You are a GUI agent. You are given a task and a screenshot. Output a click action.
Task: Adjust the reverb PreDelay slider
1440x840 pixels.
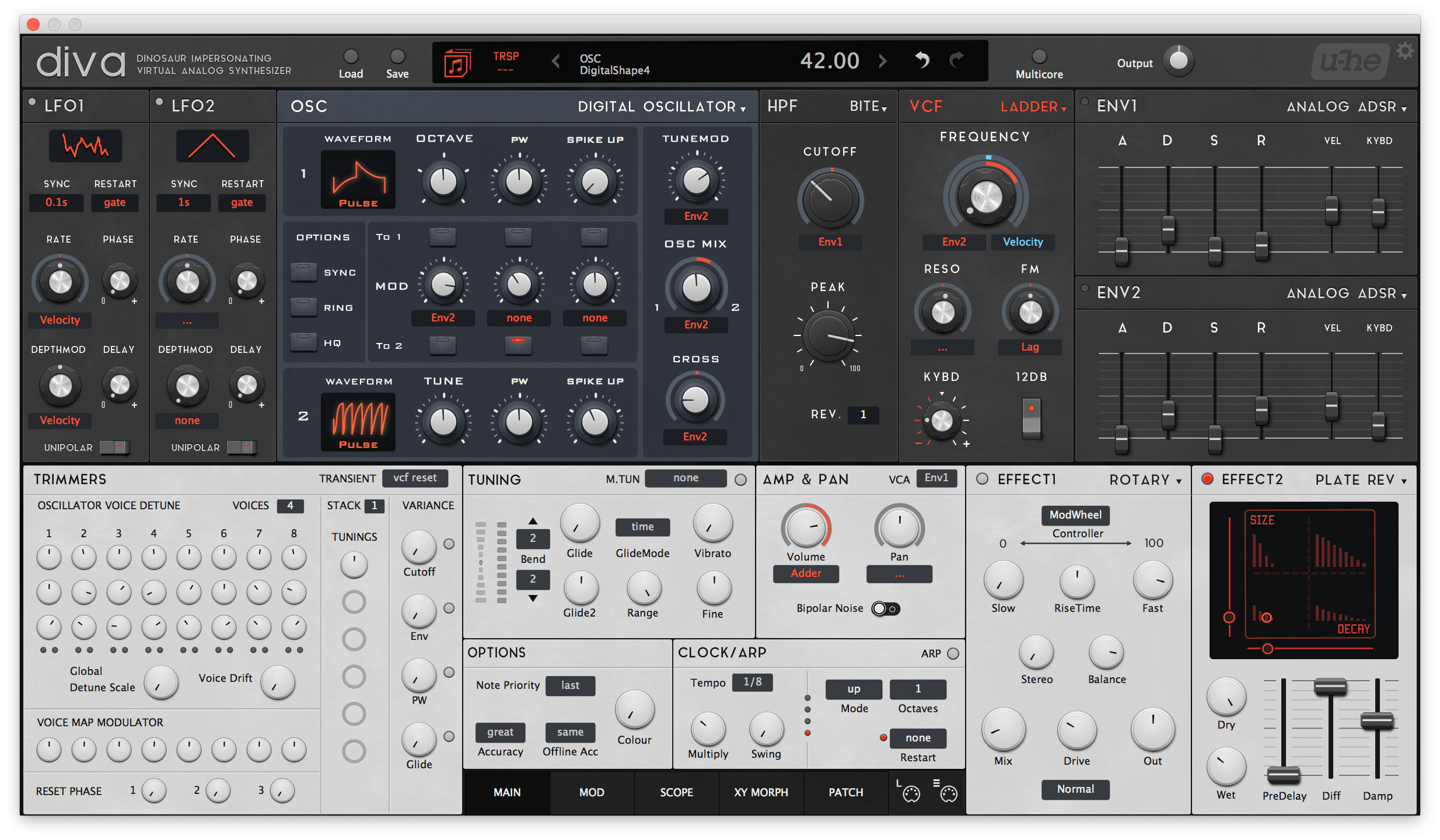pos(1284,775)
